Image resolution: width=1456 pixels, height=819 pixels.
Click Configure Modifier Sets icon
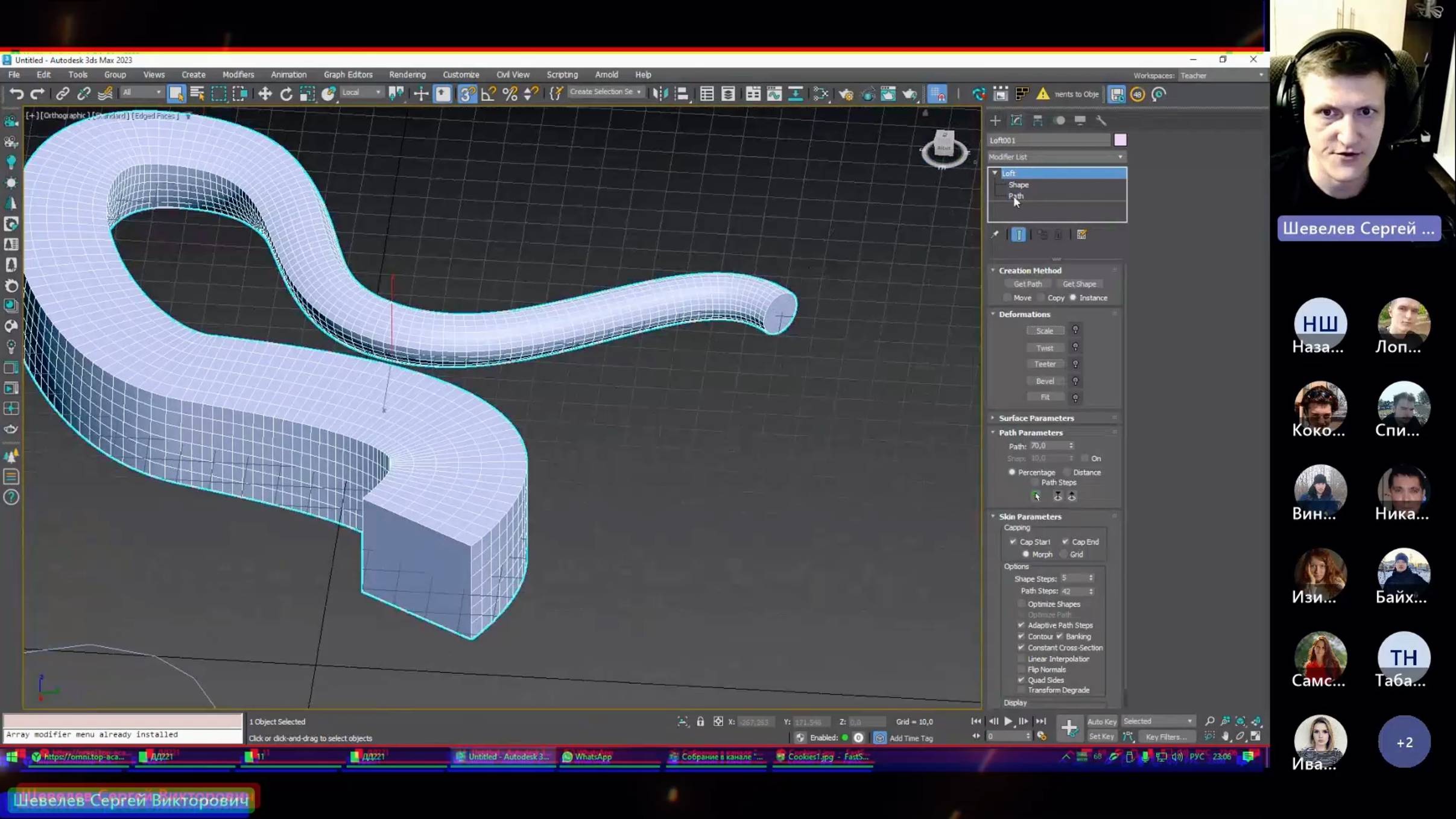[x=1081, y=235]
